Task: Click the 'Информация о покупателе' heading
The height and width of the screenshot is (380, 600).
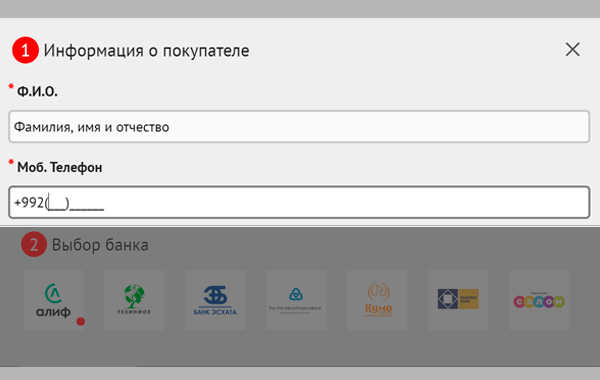Action: [147, 51]
